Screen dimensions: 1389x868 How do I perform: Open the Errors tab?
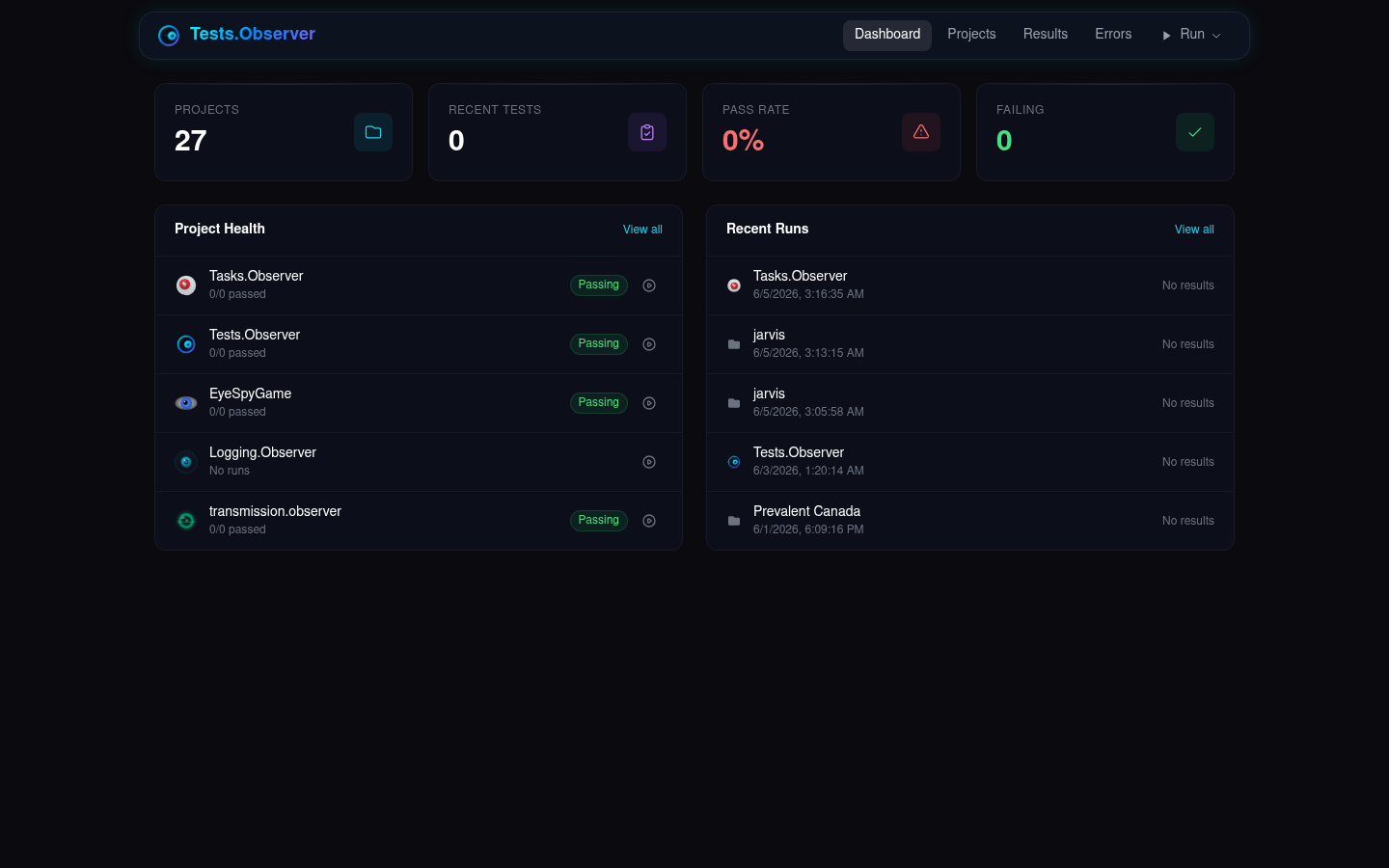[1113, 35]
